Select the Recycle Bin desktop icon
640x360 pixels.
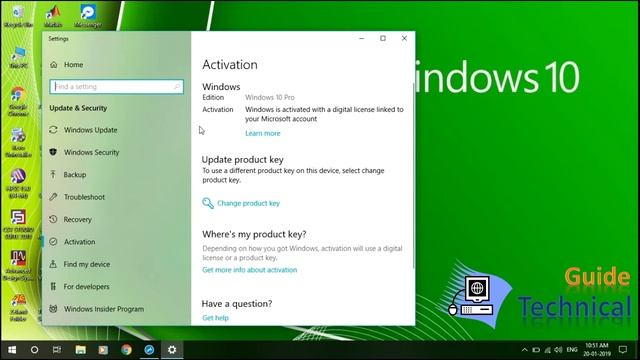(x=18, y=16)
